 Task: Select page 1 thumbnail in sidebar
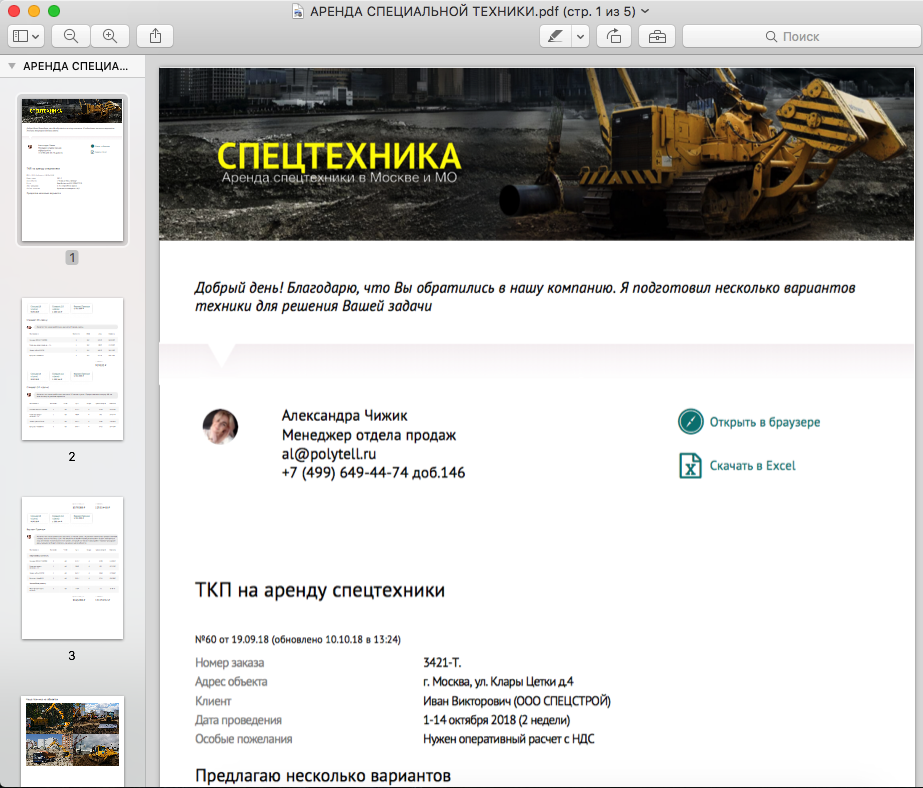coord(72,169)
